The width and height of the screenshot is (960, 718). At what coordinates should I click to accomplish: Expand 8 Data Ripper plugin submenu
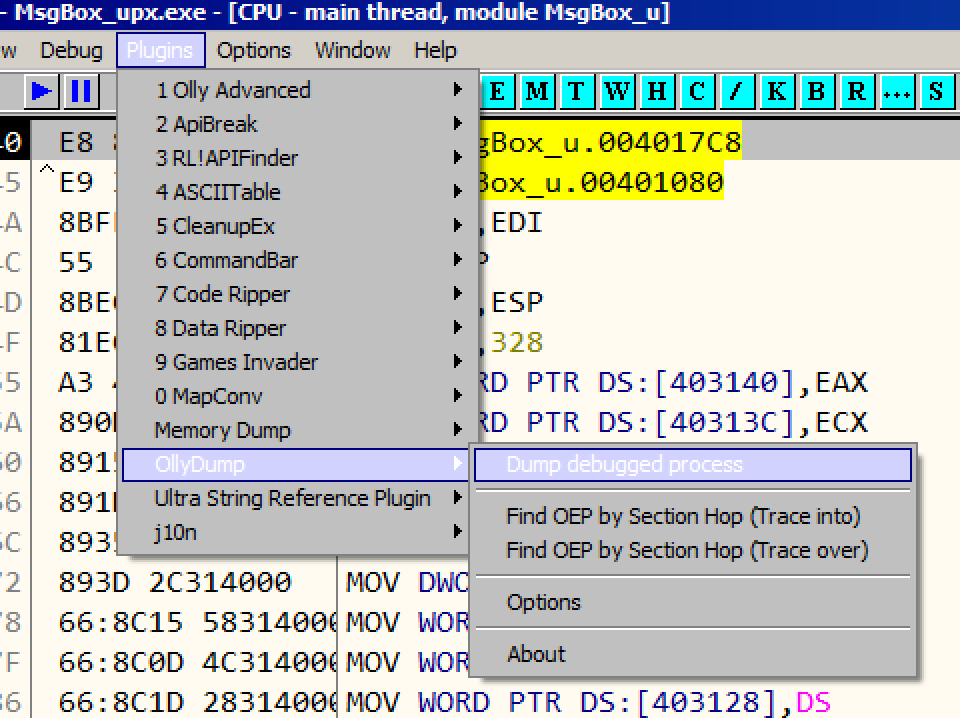[297, 328]
